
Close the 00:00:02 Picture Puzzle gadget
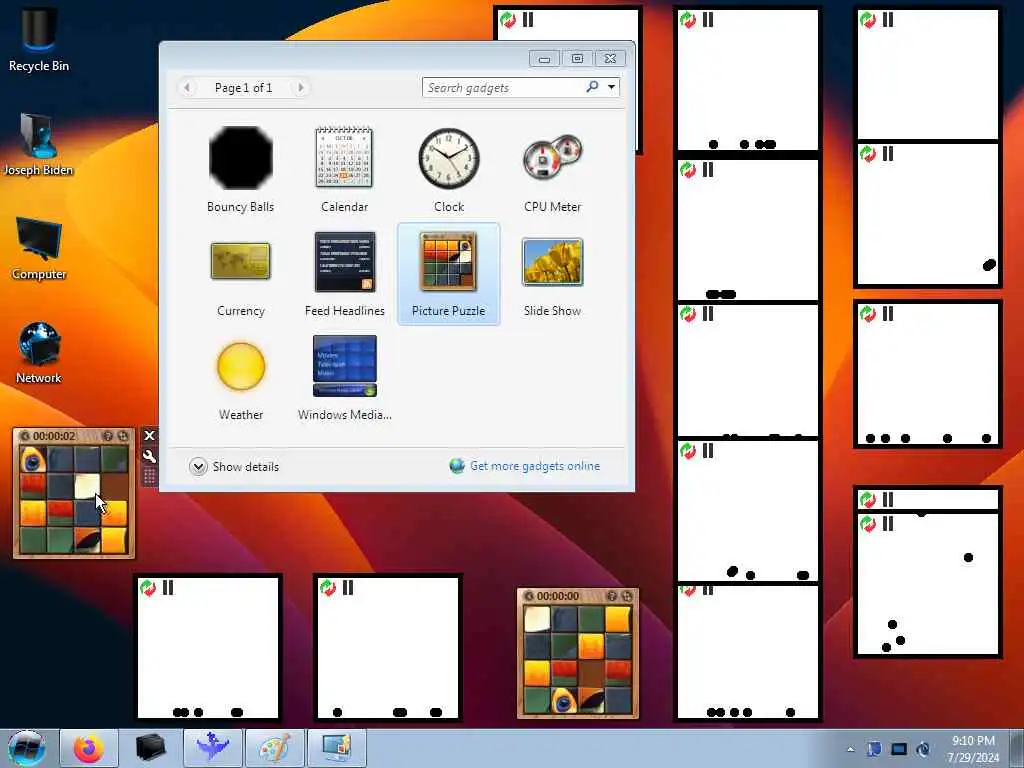(x=150, y=436)
